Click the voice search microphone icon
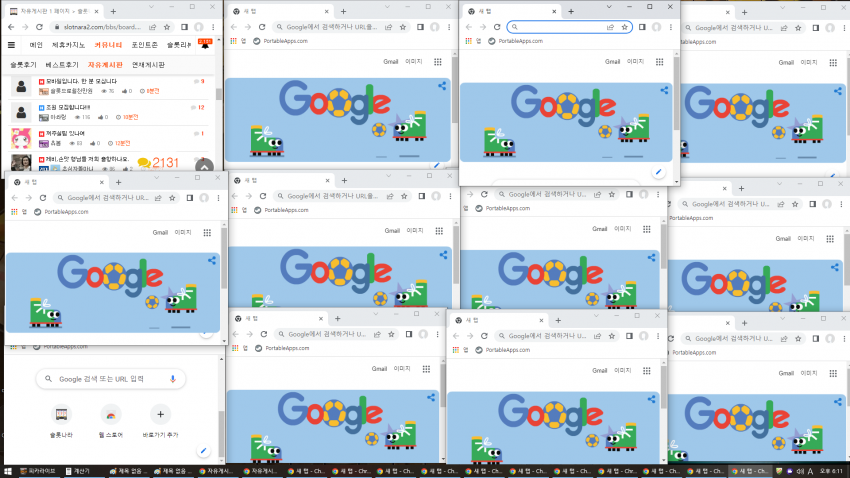Image resolution: width=850 pixels, height=478 pixels. coord(173,379)
